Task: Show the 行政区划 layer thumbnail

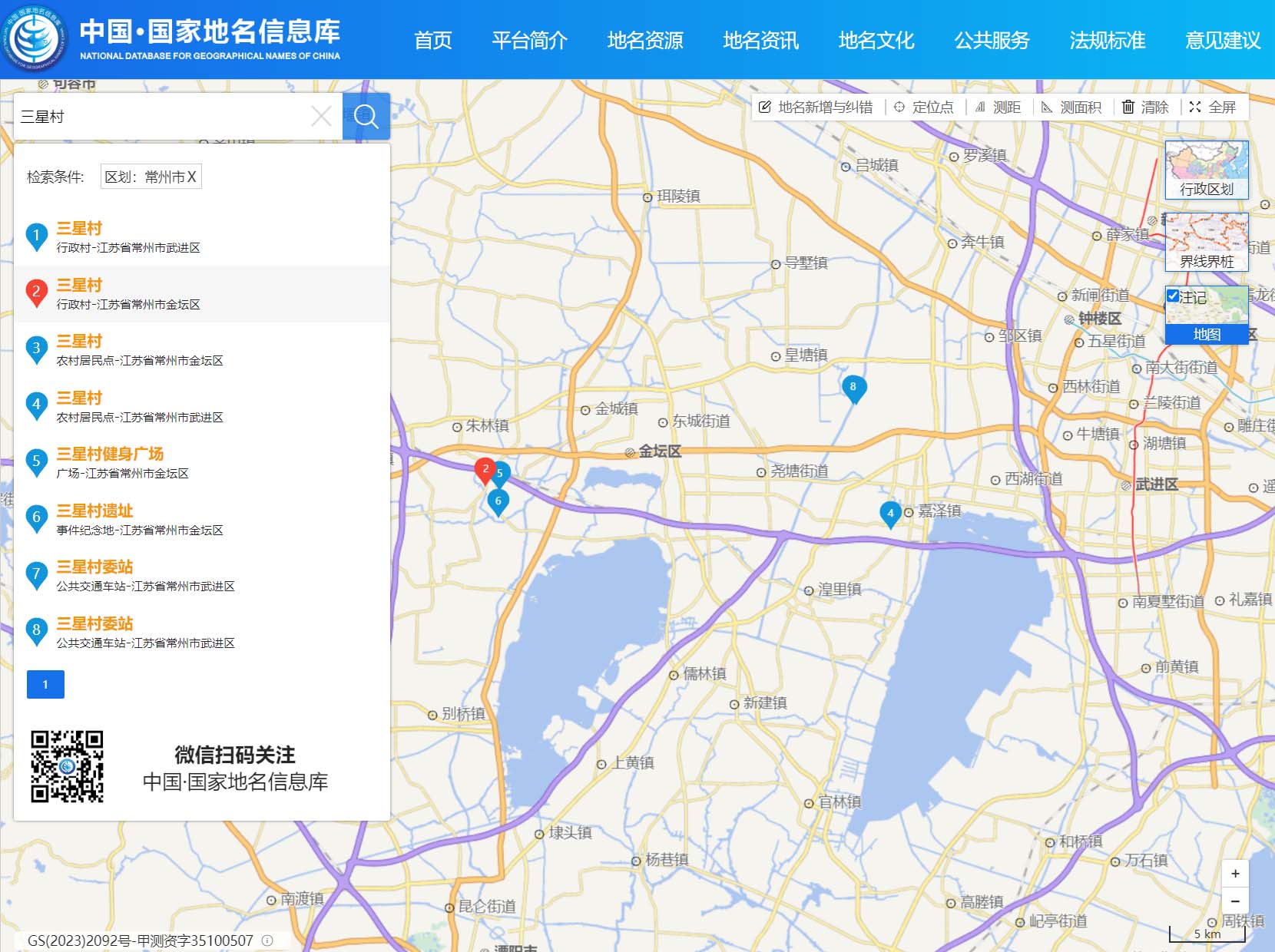Action: click(x=1207, y=170)
